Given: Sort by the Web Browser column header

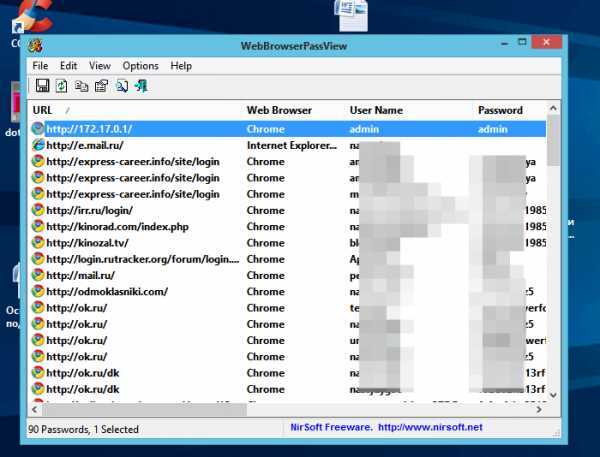Looking at the screenshot, I should pos(294,110).
